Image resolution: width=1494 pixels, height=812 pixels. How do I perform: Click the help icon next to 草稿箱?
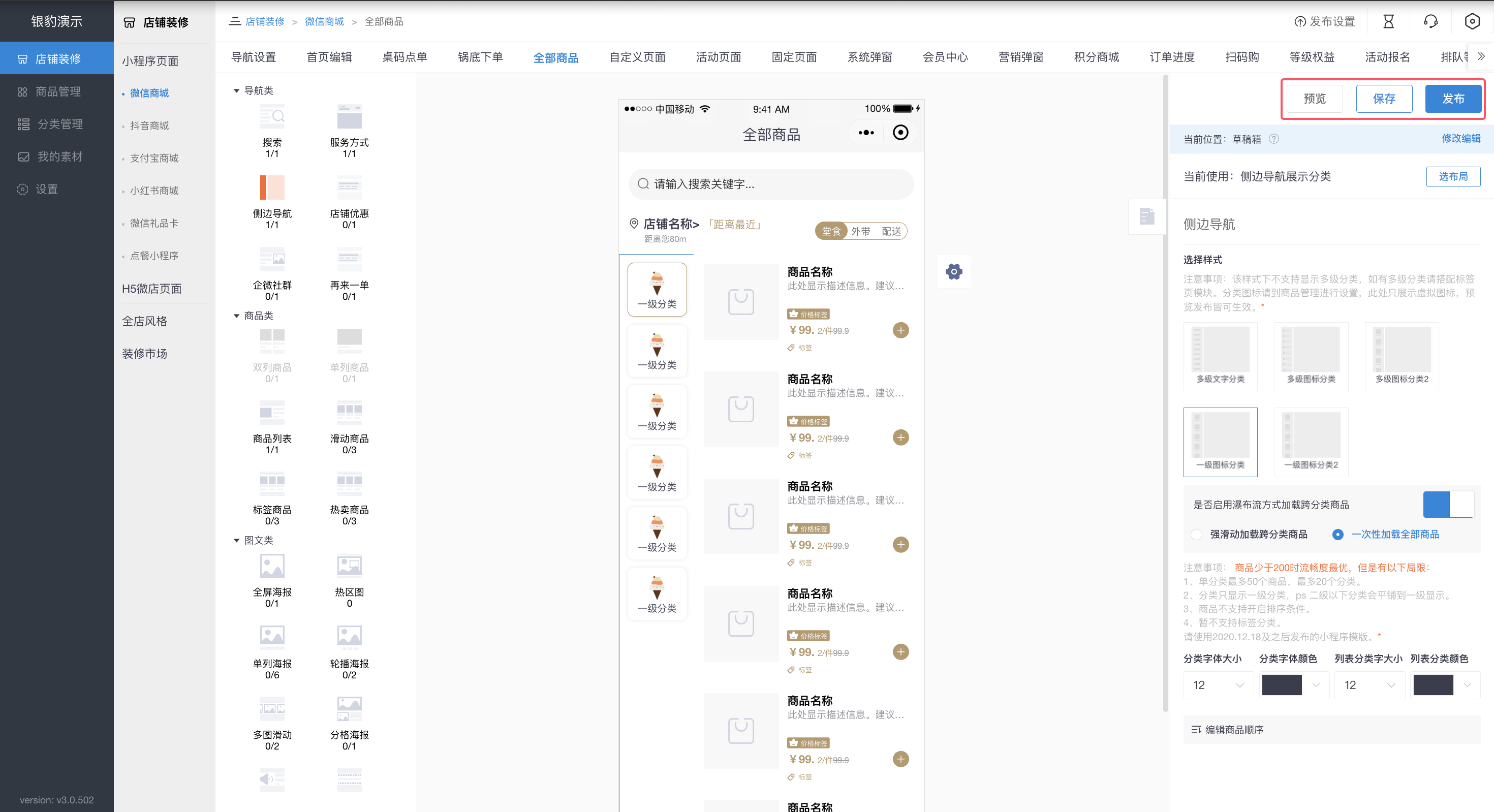click(1273, 139)
